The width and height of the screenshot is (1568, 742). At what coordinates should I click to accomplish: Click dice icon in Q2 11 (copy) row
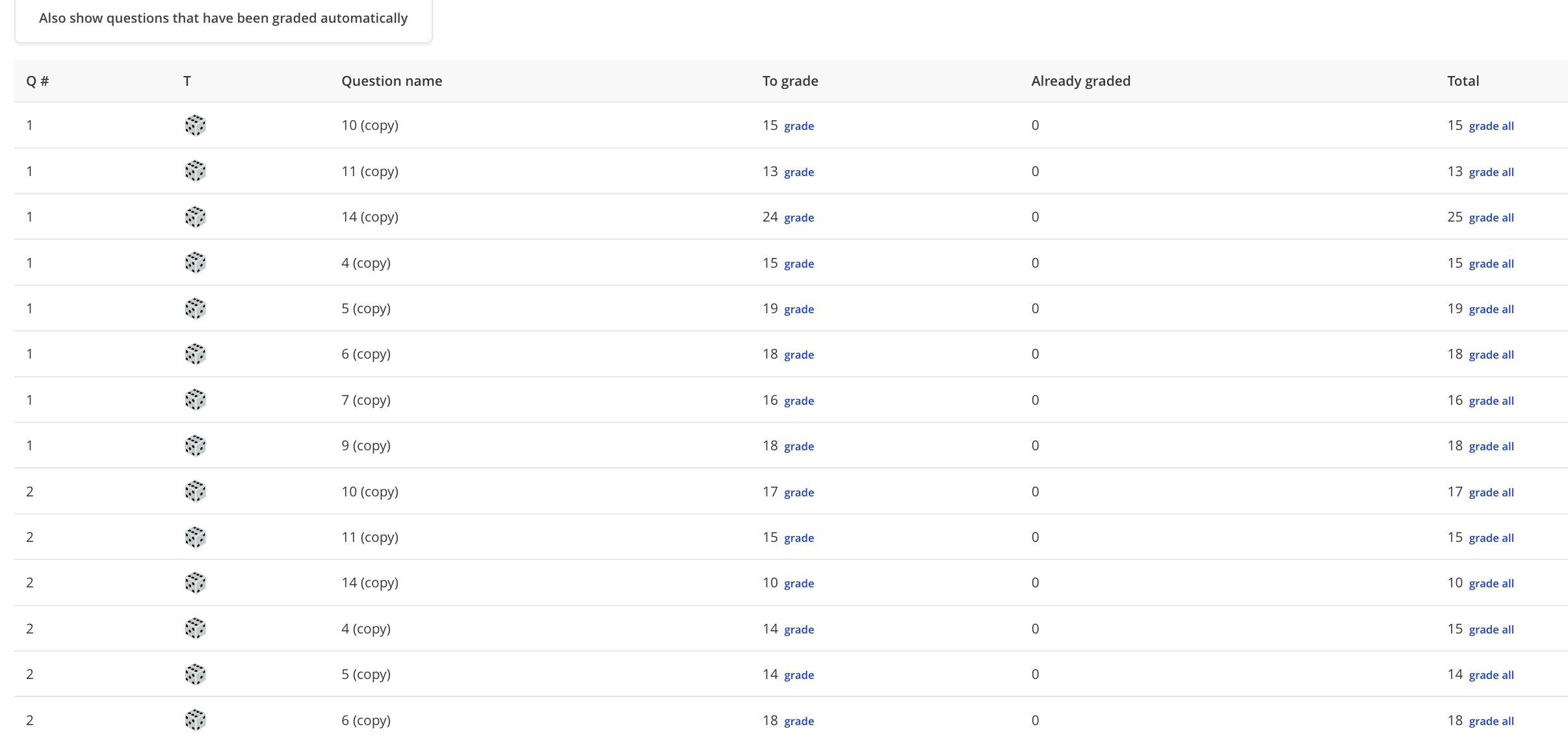tap(195, 537)
